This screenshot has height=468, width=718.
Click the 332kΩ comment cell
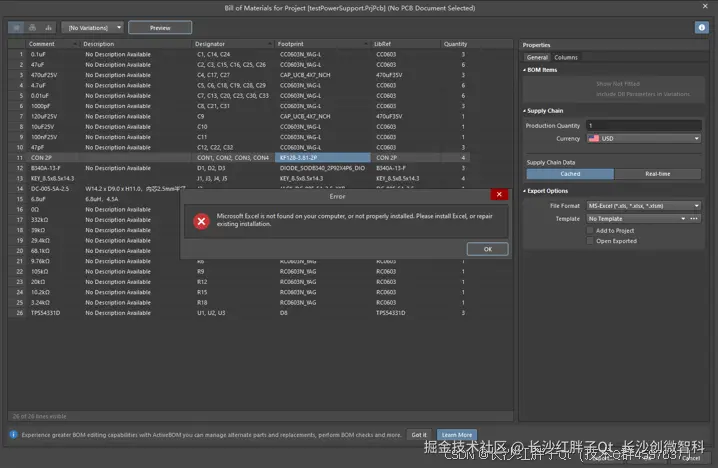coord(54,220)
